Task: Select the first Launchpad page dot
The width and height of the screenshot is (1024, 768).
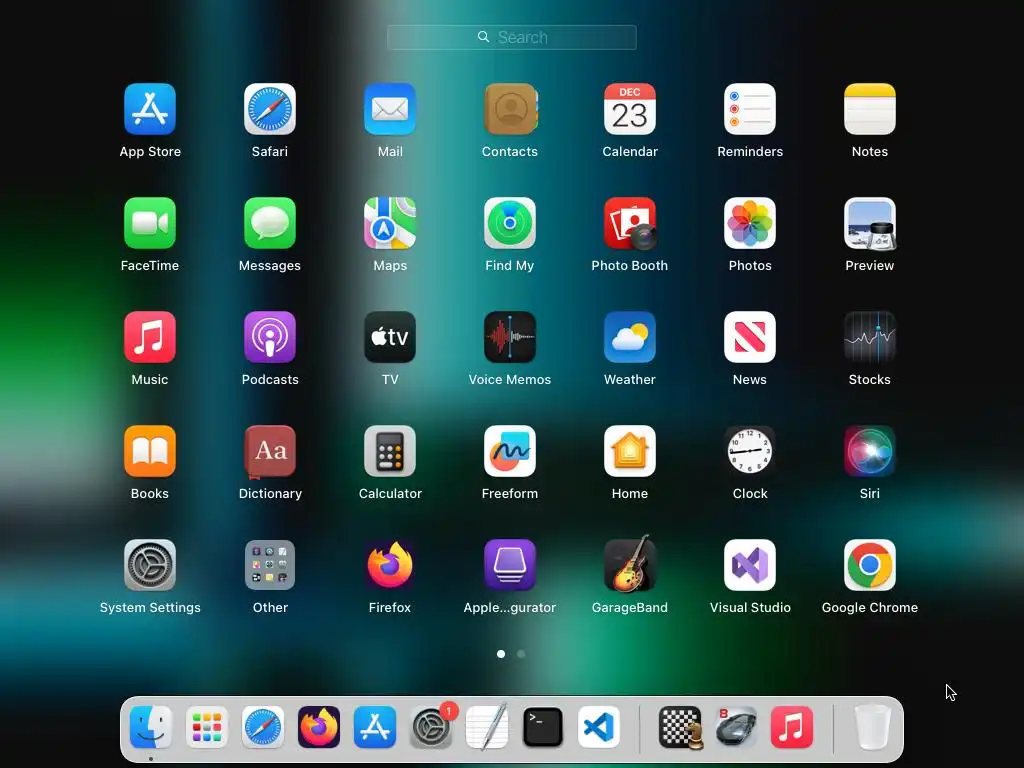Action: point(501,654)
